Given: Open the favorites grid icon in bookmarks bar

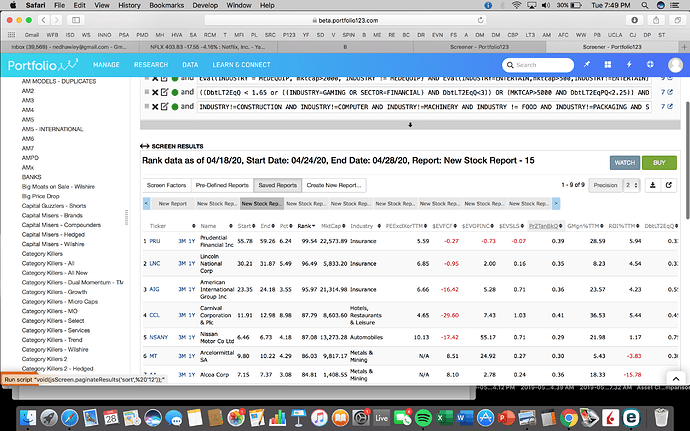Looking at the screenshot, I should (x=11, y=35).
